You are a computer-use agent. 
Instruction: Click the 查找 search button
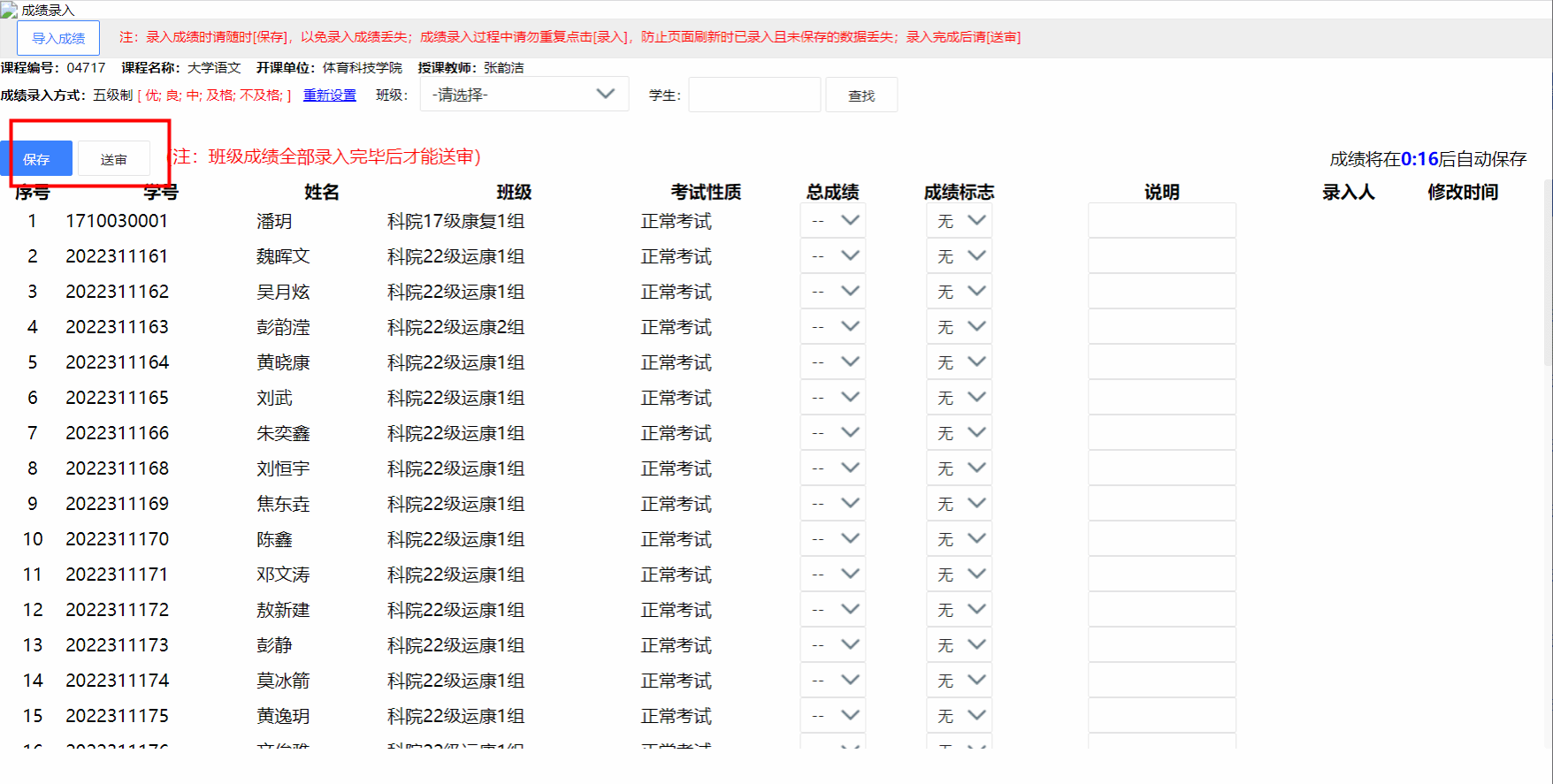(x=861, y=95)
